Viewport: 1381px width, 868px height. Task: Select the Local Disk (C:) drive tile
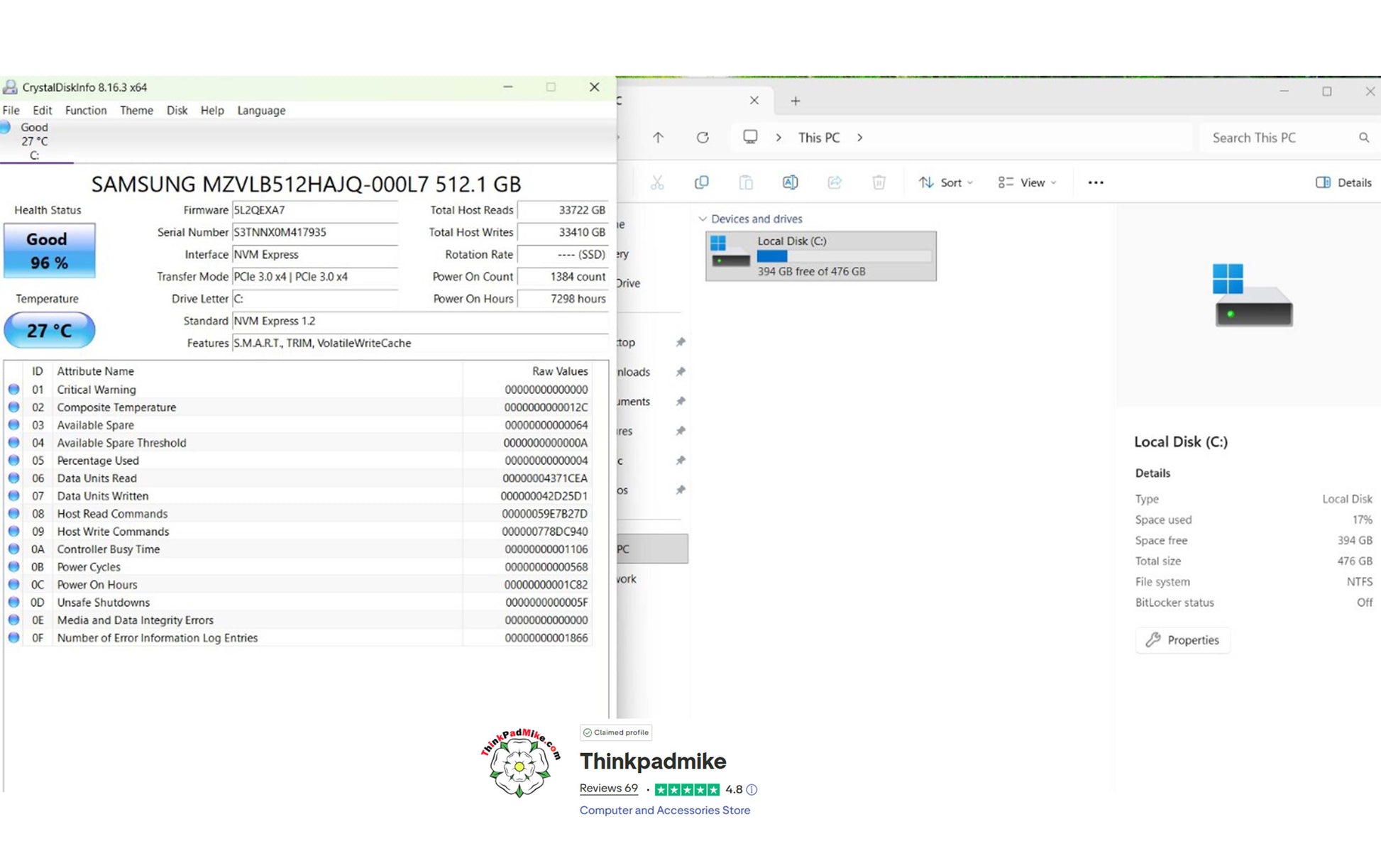pyautogui.click(x=820, y=256)
